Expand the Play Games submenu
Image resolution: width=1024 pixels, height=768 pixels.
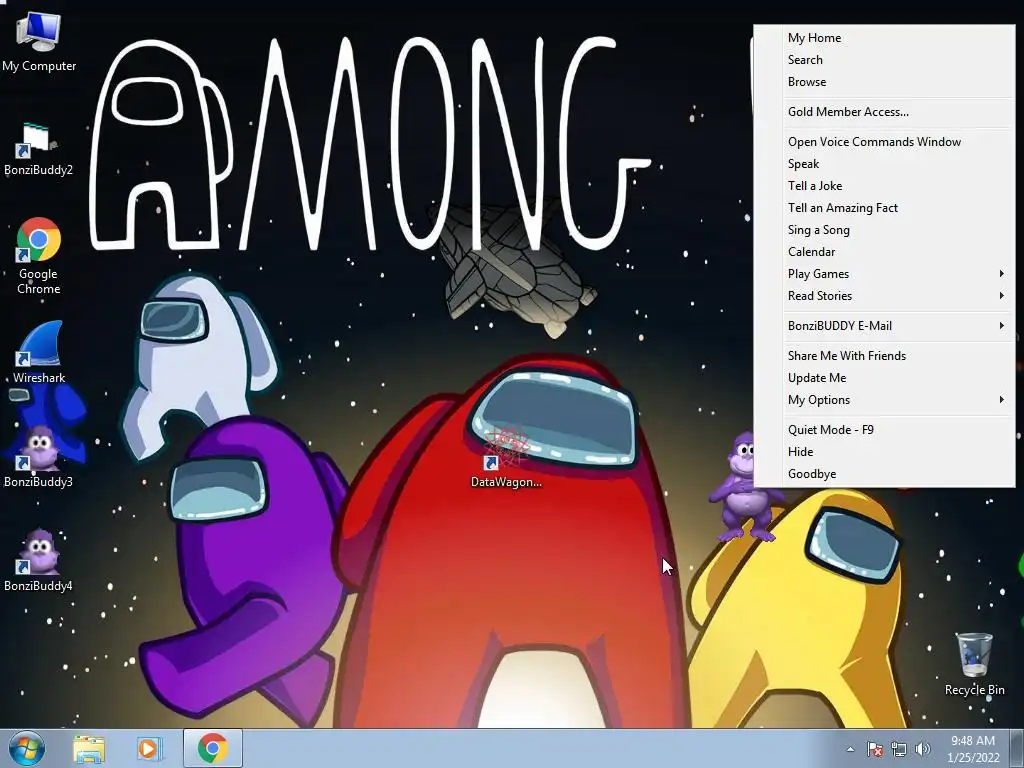coord(884,274)
